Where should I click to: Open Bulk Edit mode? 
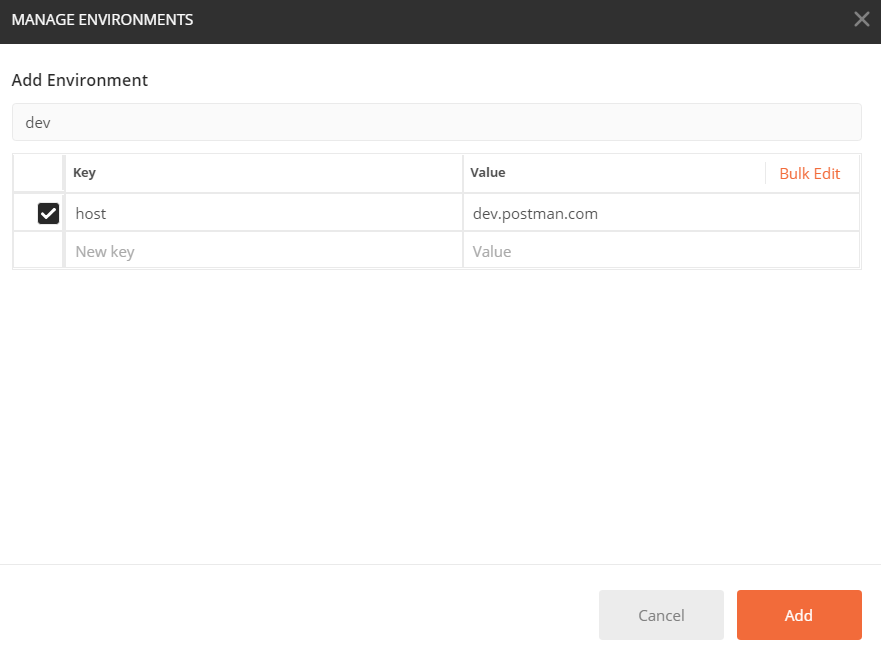pyautogui.click(x=809, y=173)
